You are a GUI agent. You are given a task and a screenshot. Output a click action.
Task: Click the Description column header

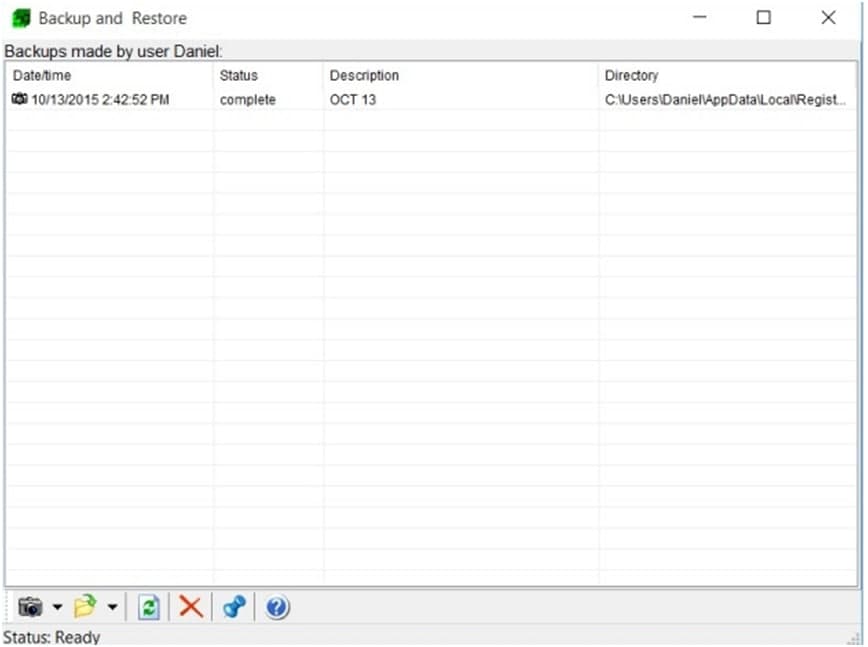coord(365,75)
